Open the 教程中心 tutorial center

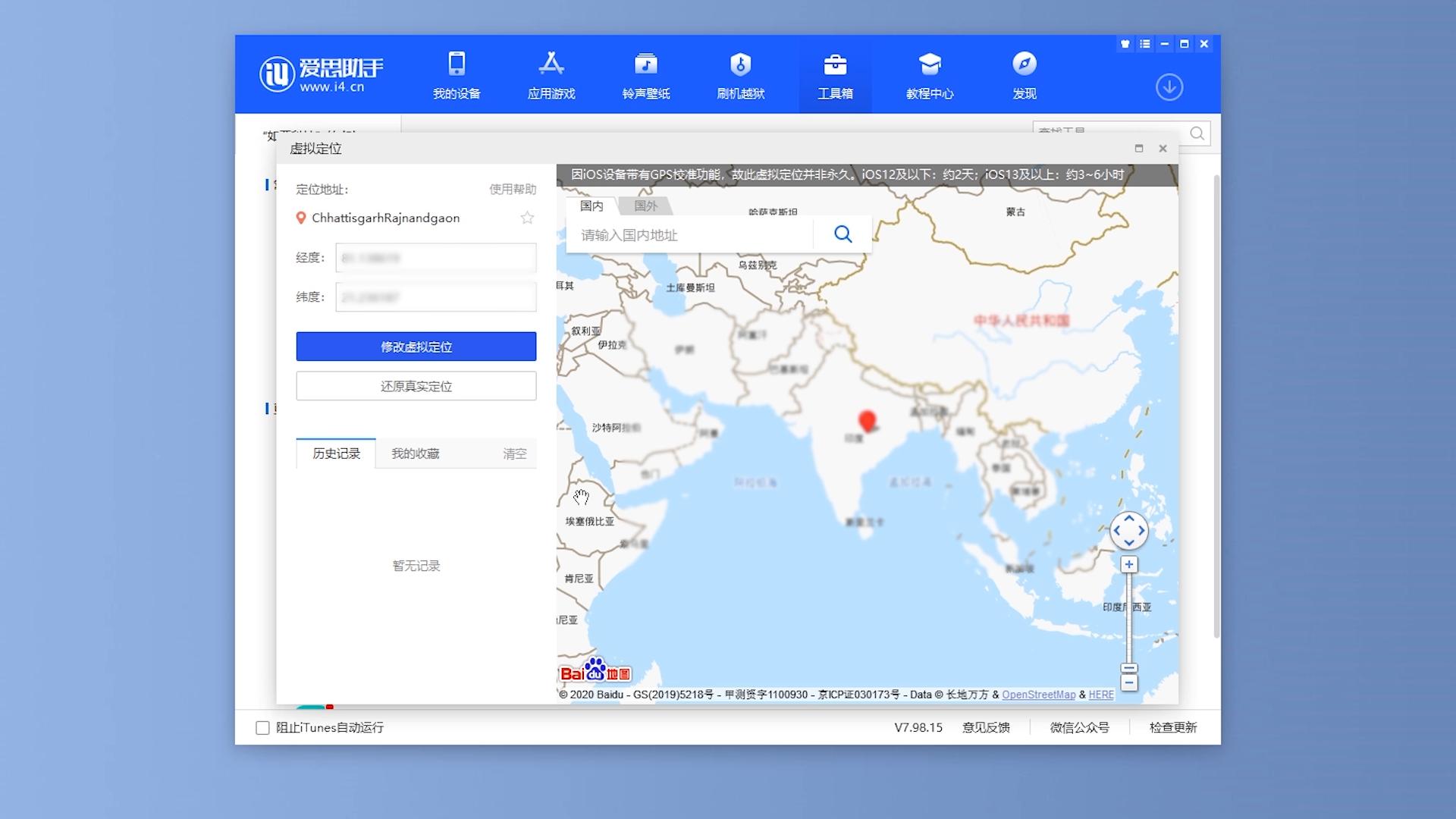[930, 74]
